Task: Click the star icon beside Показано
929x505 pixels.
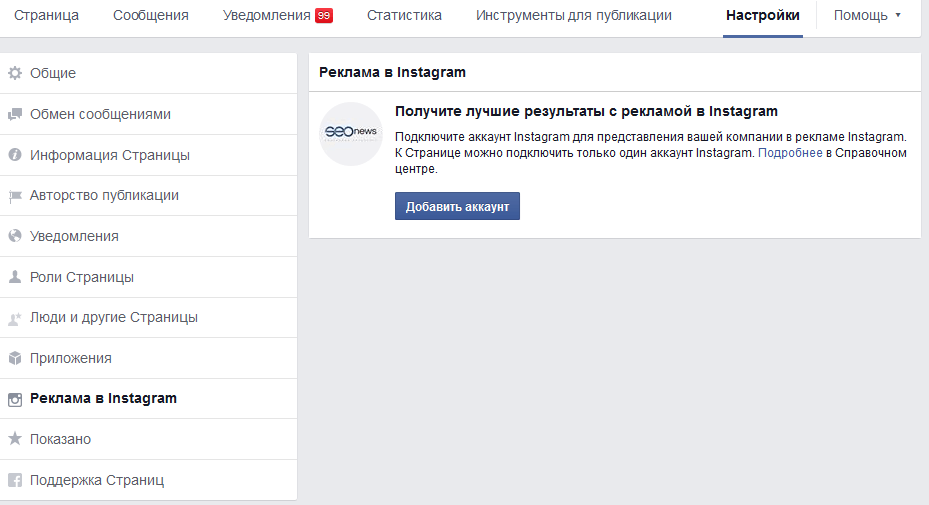Action: pos(15,439)
